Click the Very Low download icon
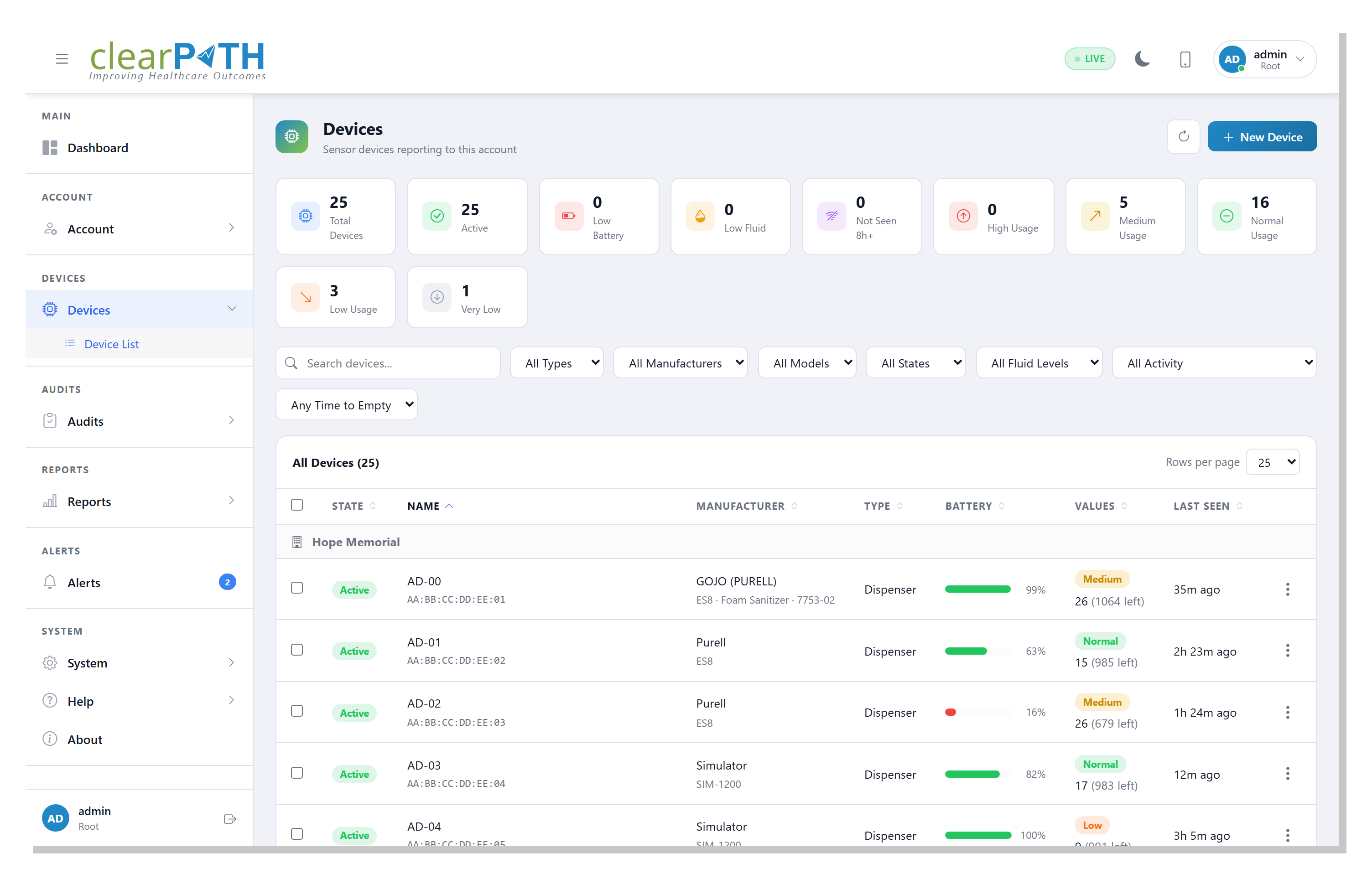The height and width of the screenshot is (879, 1372). (x=437, y=297)
